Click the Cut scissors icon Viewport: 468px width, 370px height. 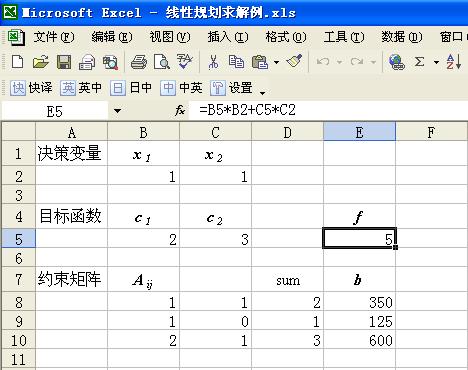(x=213, y=62)
